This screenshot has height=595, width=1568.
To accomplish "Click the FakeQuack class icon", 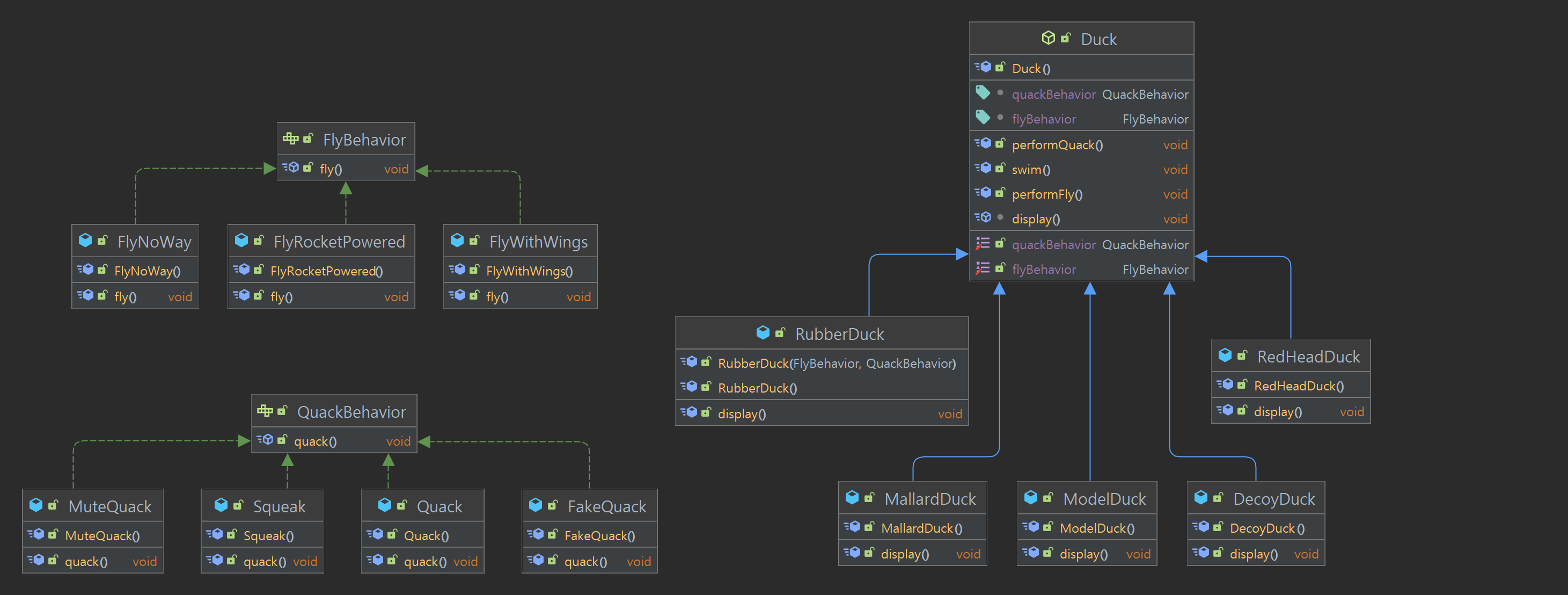I will tap(536, 505).
